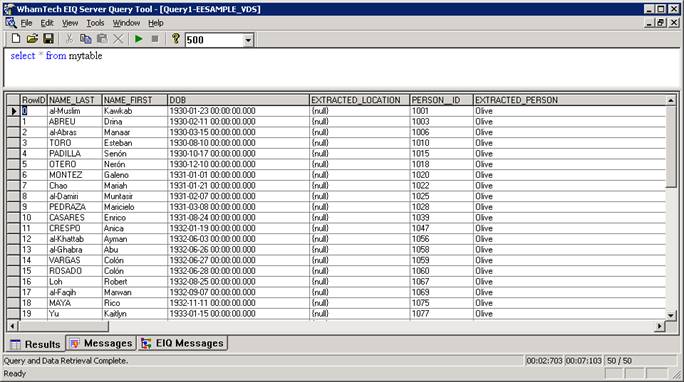Click the grid's vertical scrollbar down arrow
Screen dimensions: 684x382
(x=671, y=315)
